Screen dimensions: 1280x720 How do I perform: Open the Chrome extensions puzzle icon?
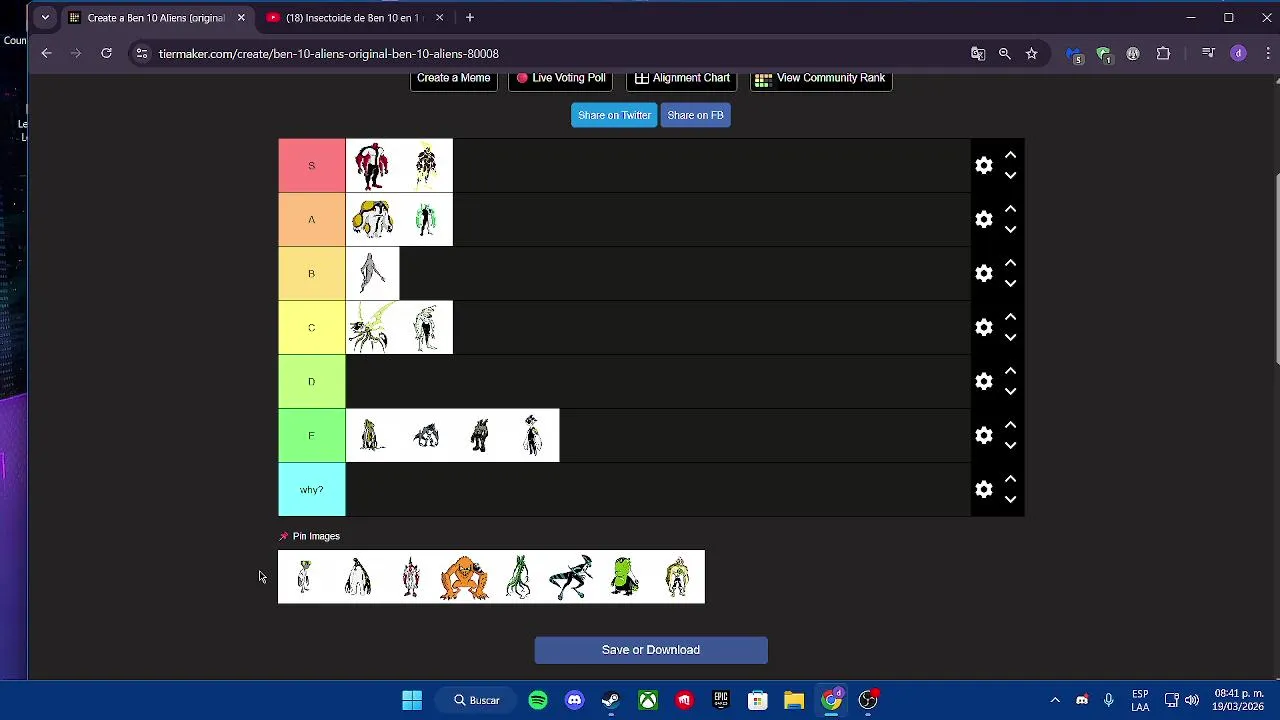coord(1163,54)
